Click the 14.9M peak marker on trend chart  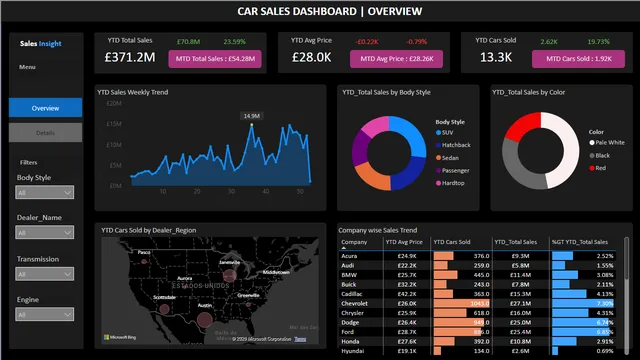[x=251, y=124]
